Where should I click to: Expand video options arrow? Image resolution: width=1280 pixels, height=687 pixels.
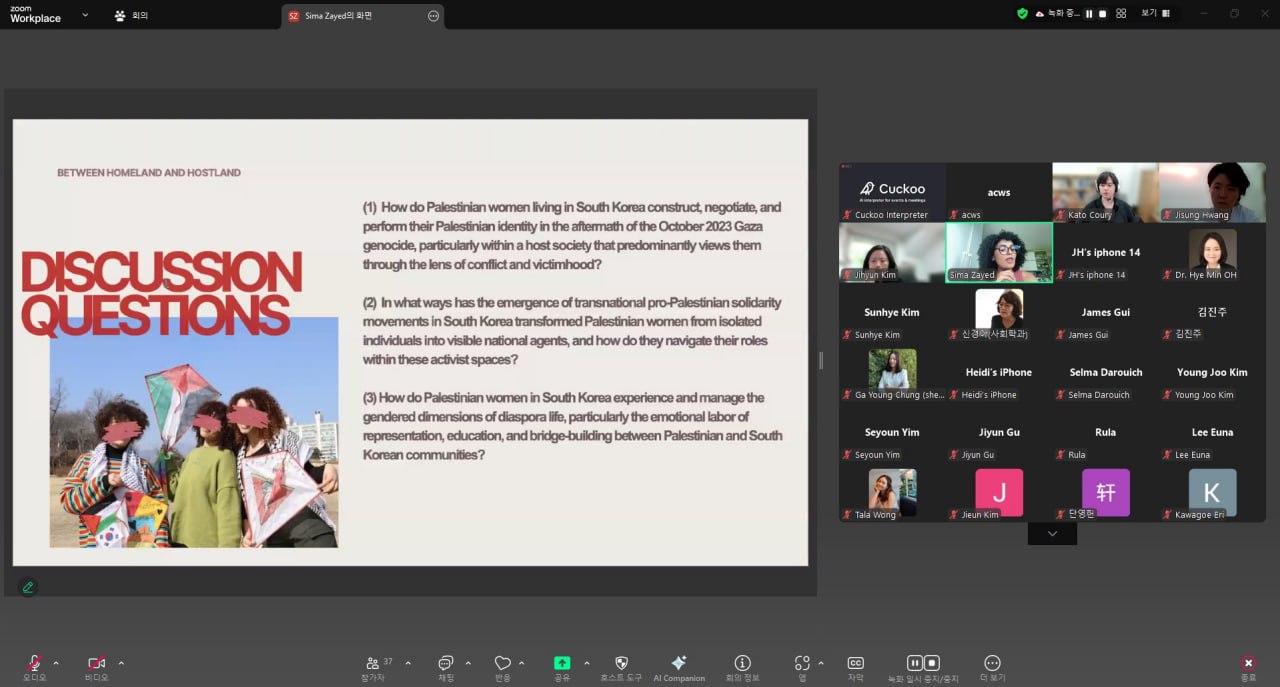click(121, 663)
